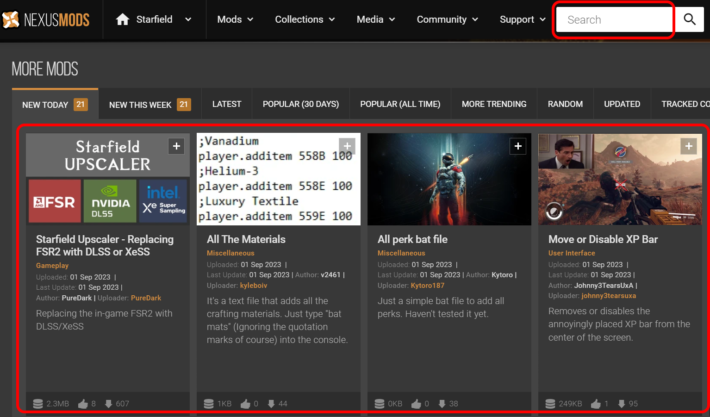Open the Collections dropdown
The width and height of the screenshot is (710, 417).
(305, 19)
